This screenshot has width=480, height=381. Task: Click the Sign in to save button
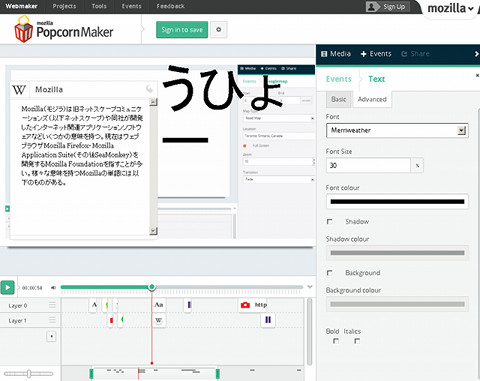(182, 30)
